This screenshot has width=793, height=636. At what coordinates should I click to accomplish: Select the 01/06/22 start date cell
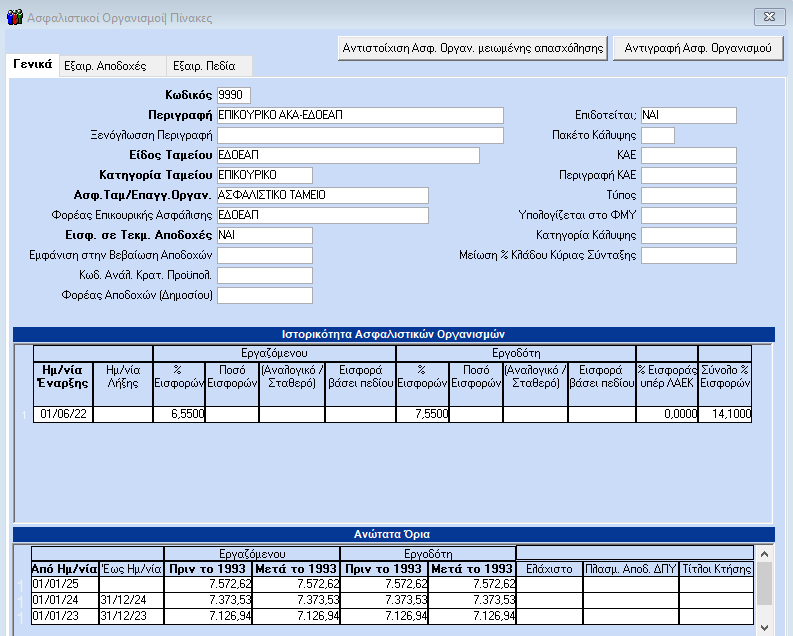pos(62,414)
